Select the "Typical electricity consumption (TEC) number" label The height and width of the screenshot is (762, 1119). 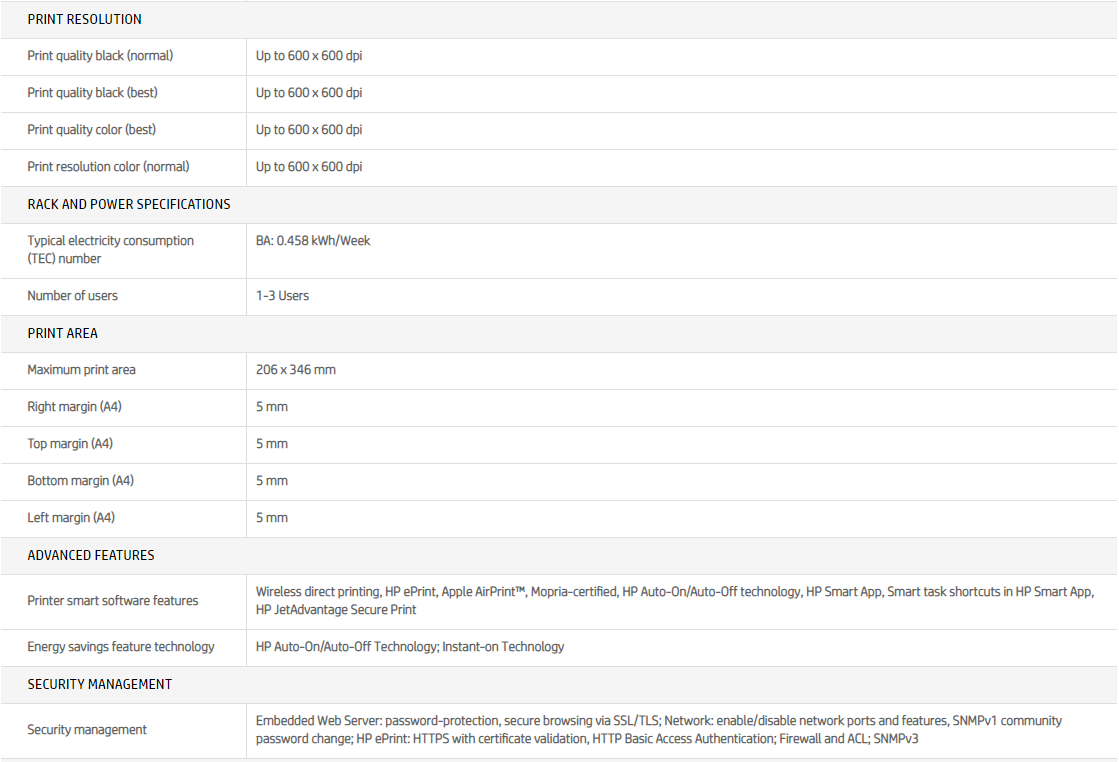[x=110, y=249]
